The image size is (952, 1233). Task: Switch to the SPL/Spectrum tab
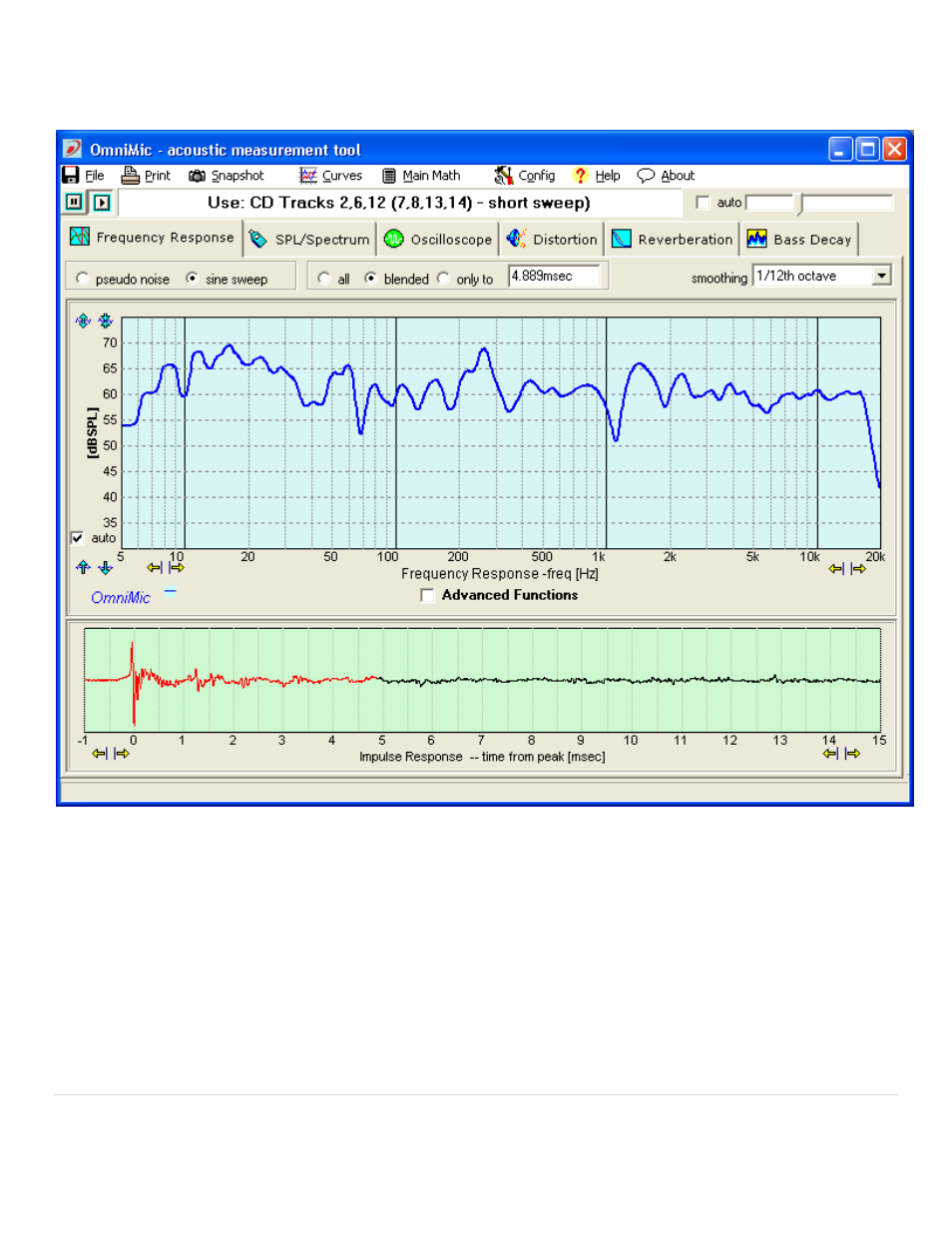pyautogui.click(x=310, y=240)
